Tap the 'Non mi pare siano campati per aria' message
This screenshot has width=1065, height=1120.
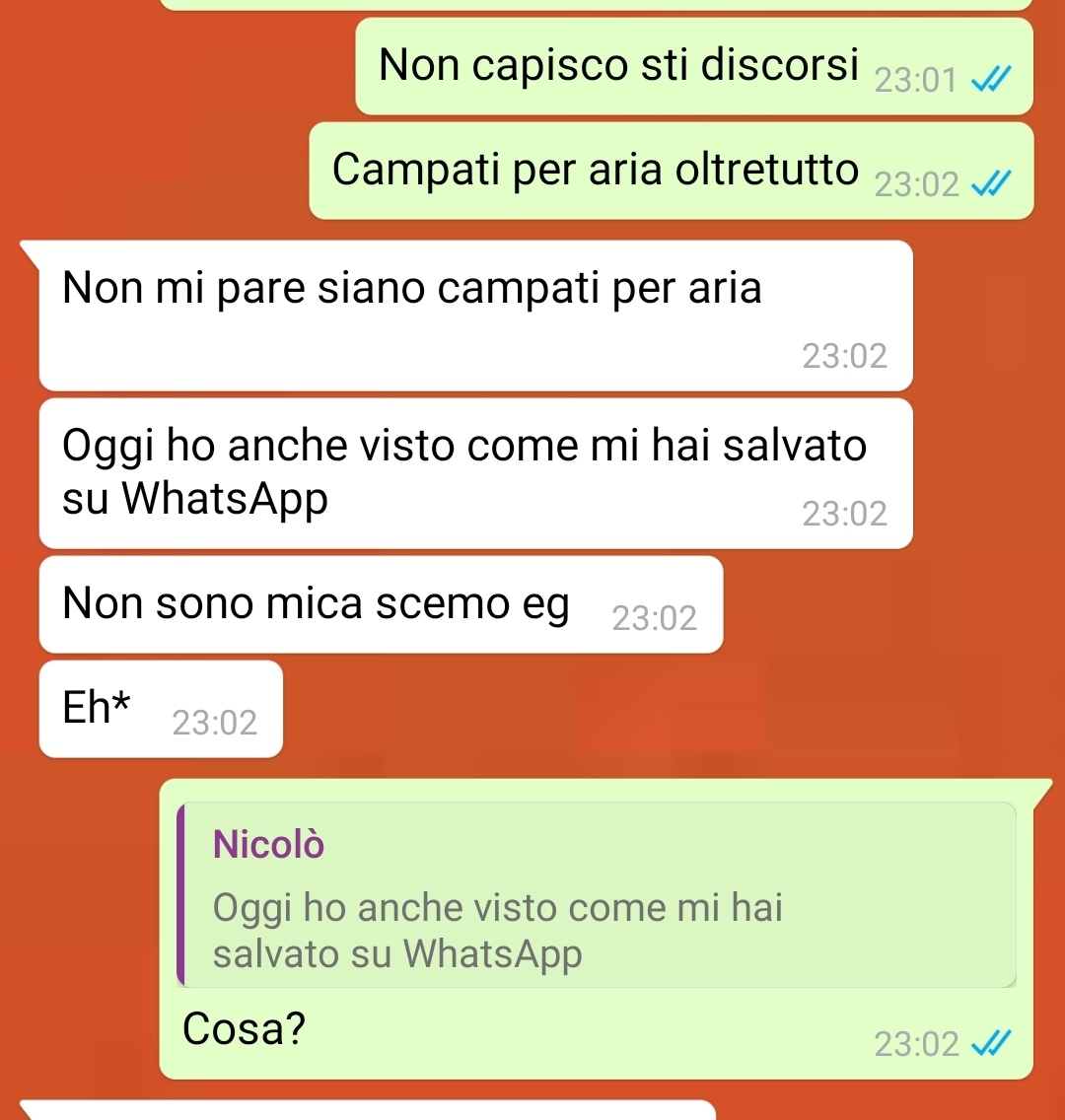[x=475, y=315]
